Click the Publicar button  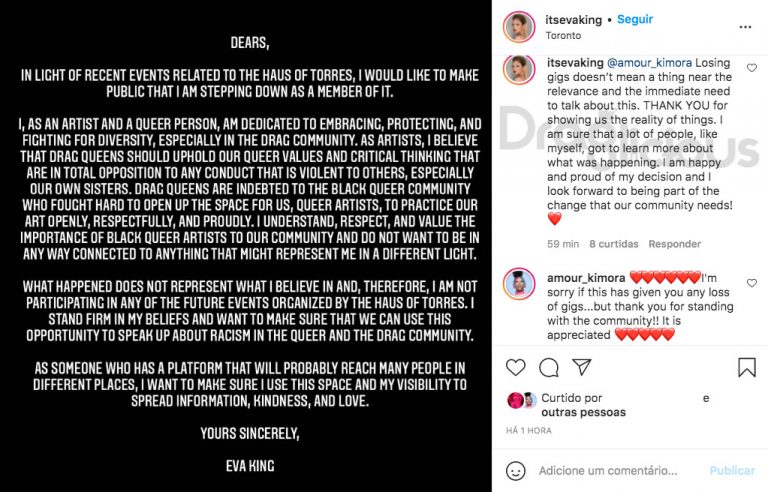point(732,470)
